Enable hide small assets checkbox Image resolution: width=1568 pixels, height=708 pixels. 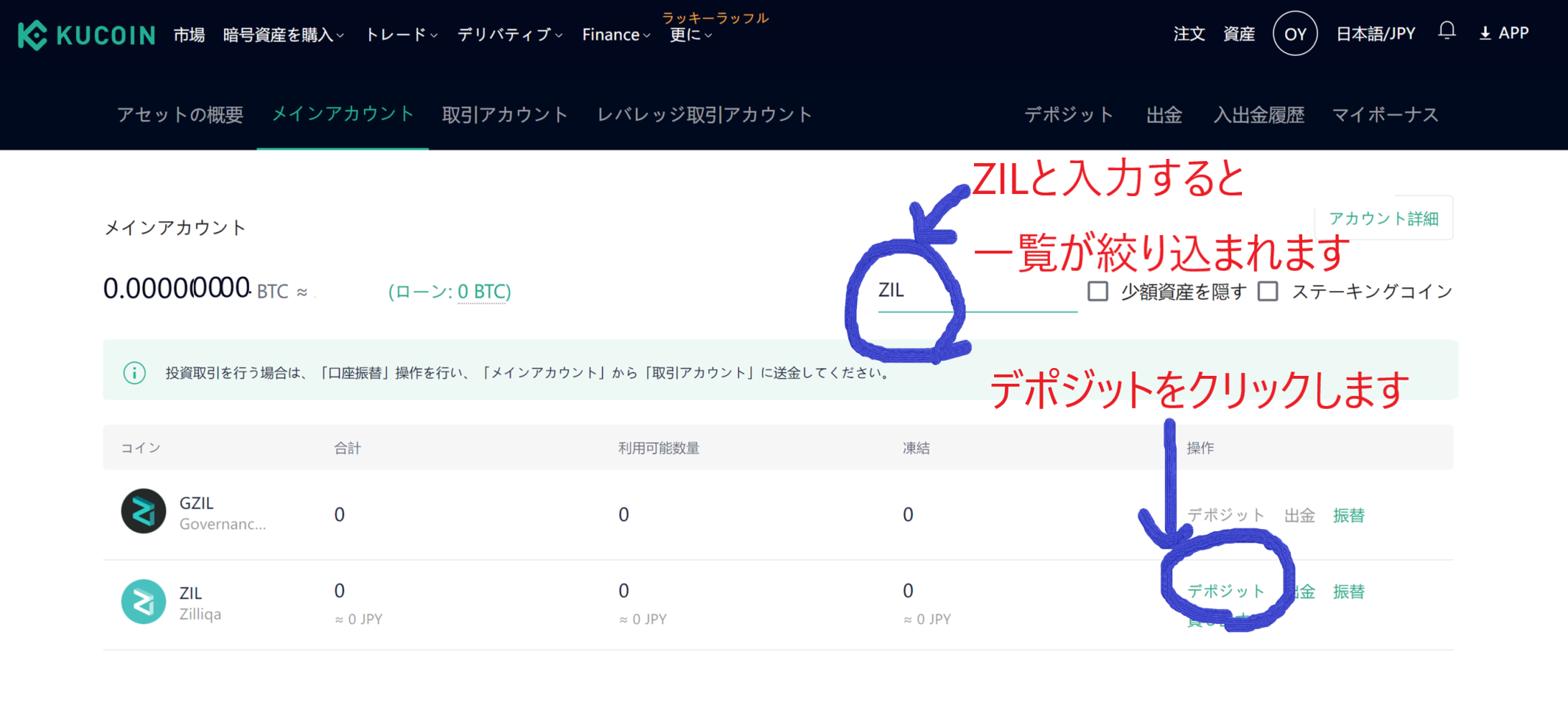[x=1098, y=291]
